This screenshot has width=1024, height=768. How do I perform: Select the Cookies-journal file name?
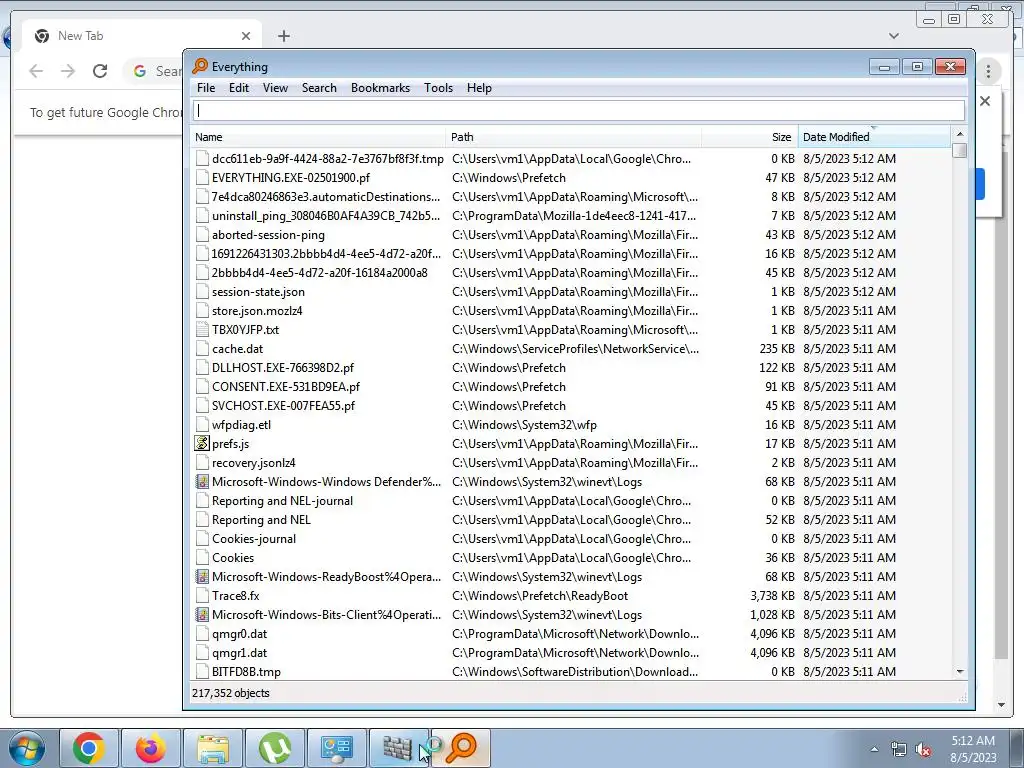(x=253, y=539)
